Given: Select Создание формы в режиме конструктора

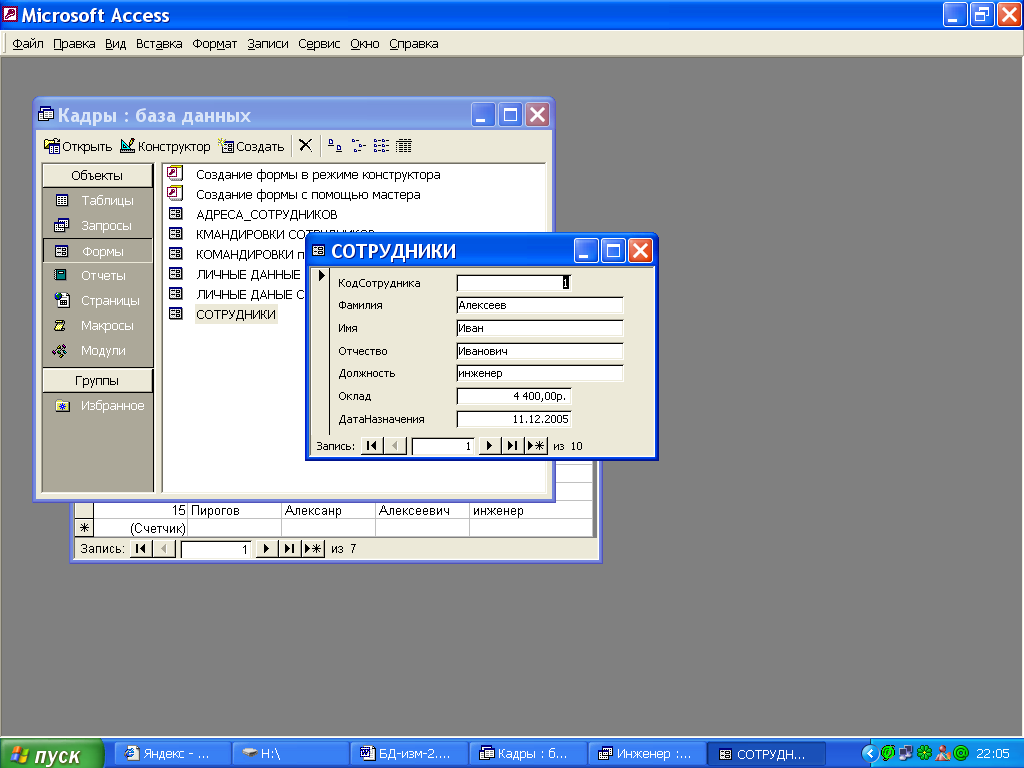Looking at the screenshot, I should point(317,175).
